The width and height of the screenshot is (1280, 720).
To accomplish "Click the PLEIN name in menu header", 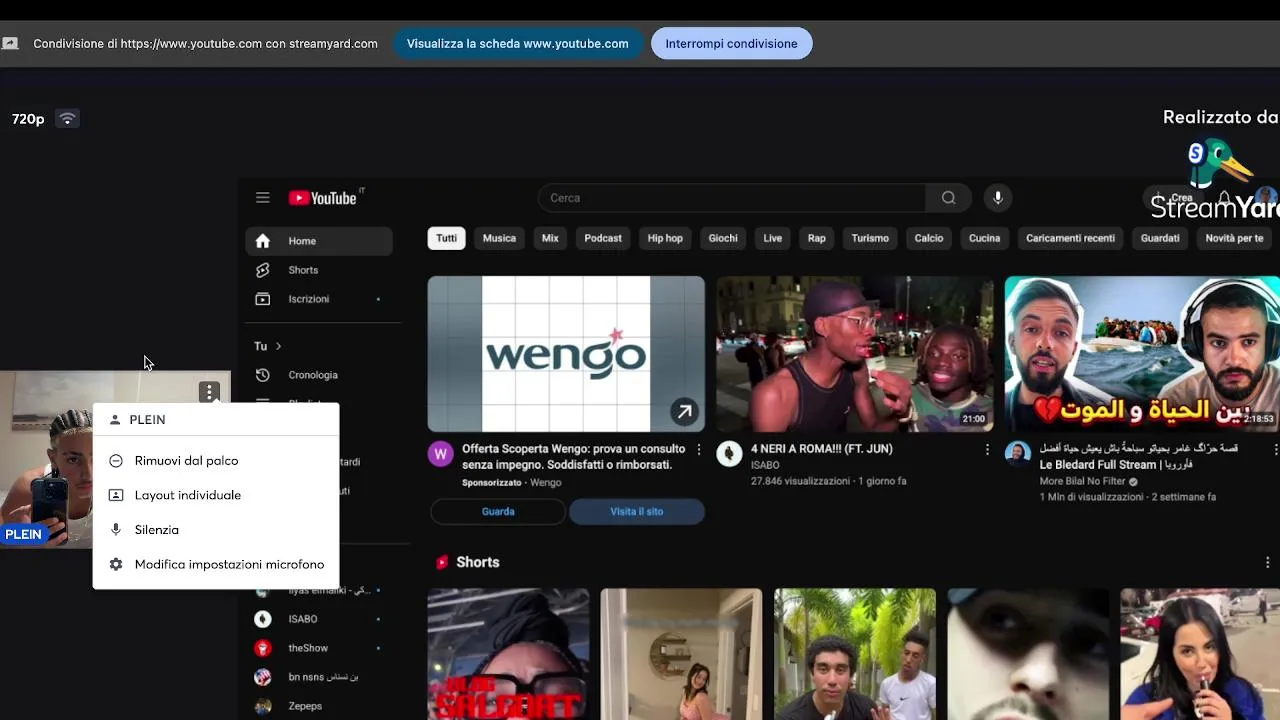I will [147, 420].
